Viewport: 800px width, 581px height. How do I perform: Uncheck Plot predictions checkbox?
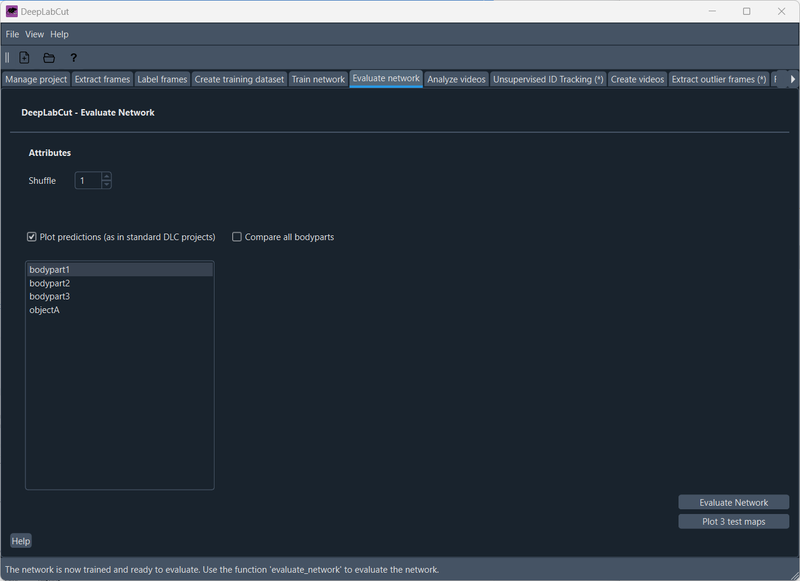point(32,237)
